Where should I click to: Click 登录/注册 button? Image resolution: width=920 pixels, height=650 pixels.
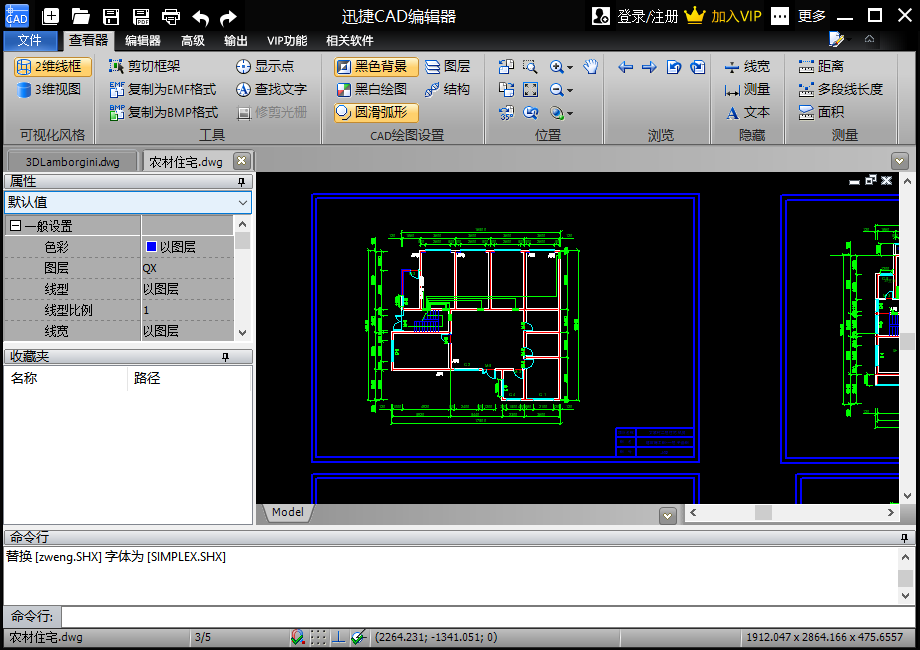pos(635,16)
